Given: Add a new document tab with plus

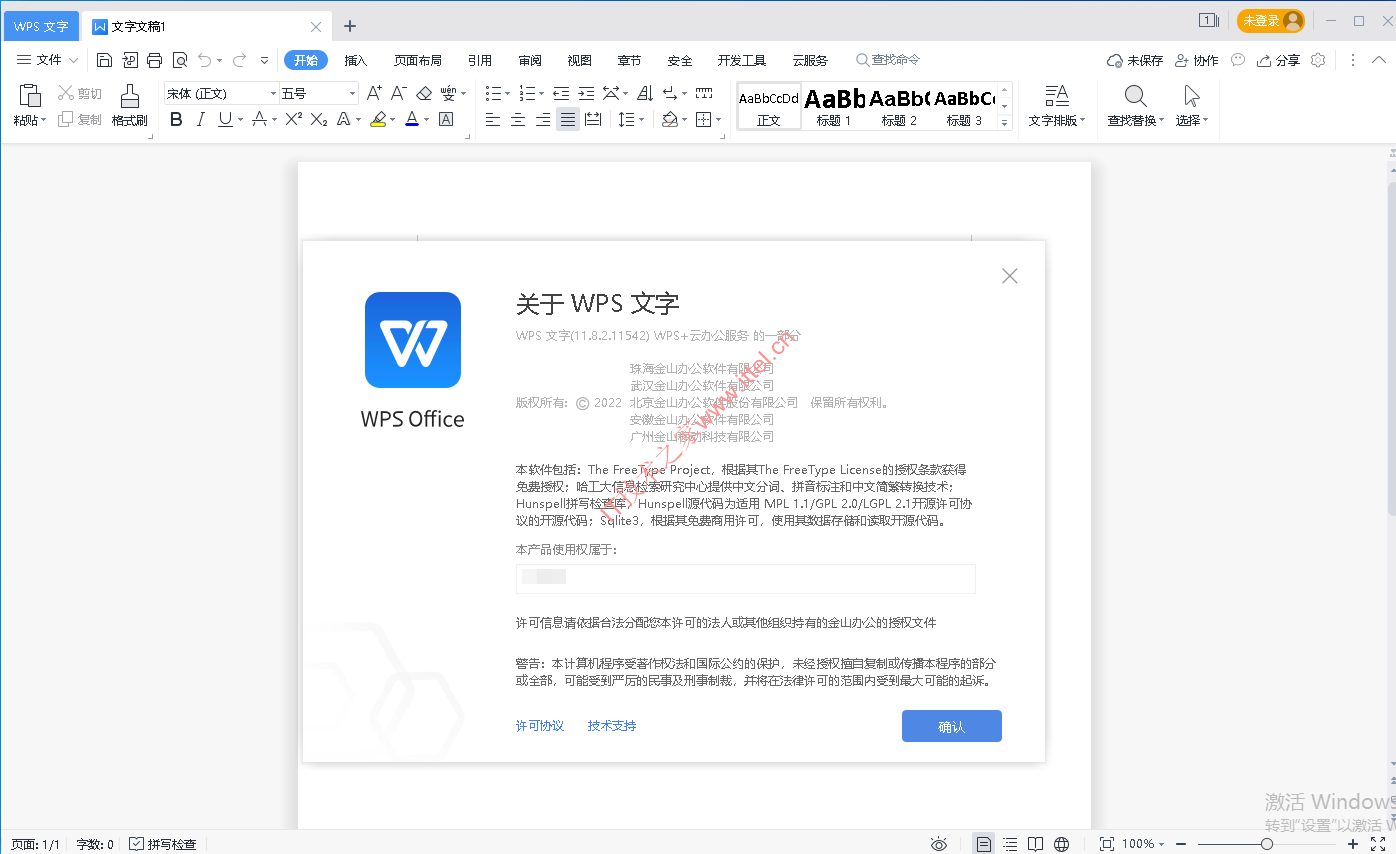Looking at the screenshot, I should click(x=349, y=26).
